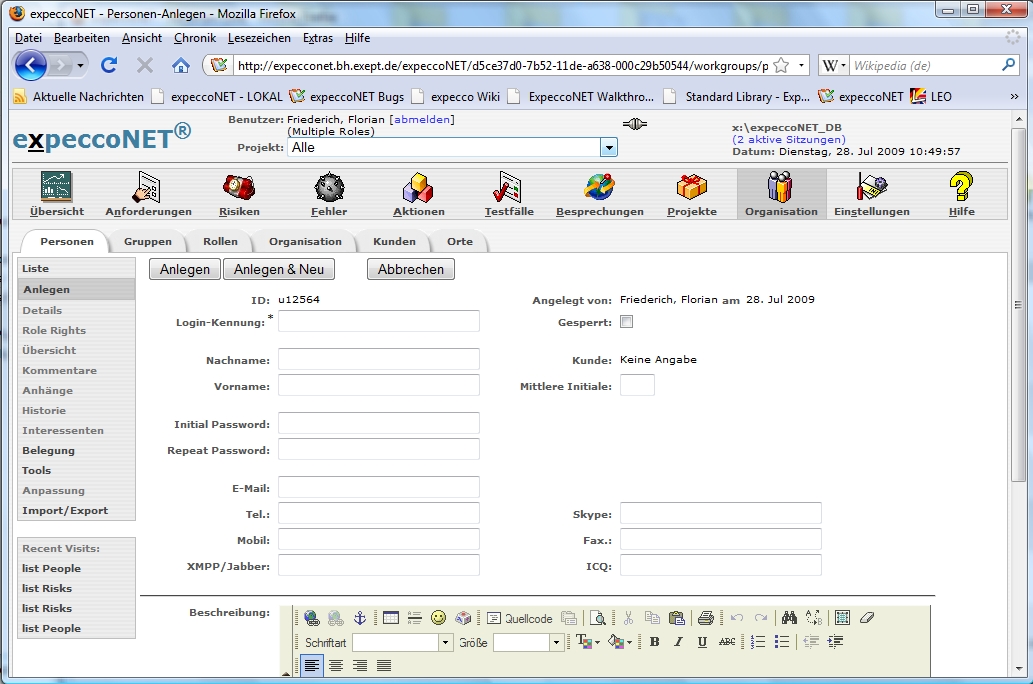Open the Lesezeichen menu
Viewport: 1033px width, 684px height.
(259, 38)
